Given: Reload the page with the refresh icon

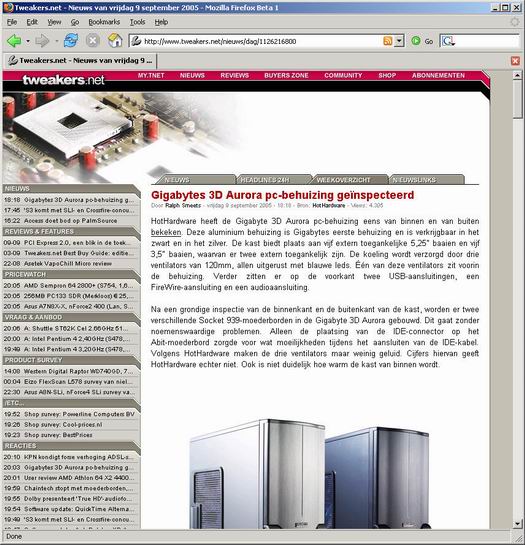Looking at the screenshot, I should (71, 41).
